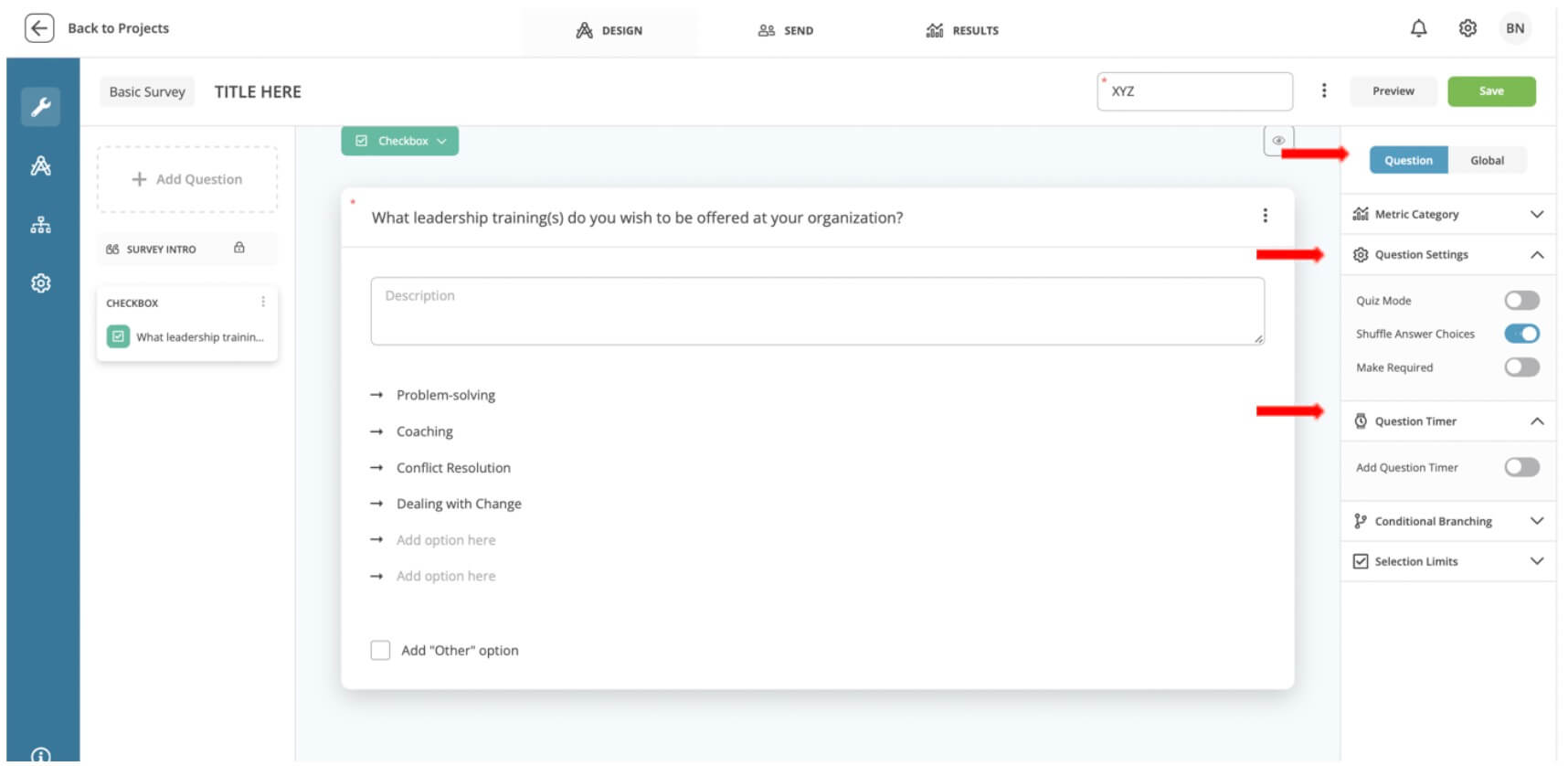Select Question settings tab

(1408, 160)
